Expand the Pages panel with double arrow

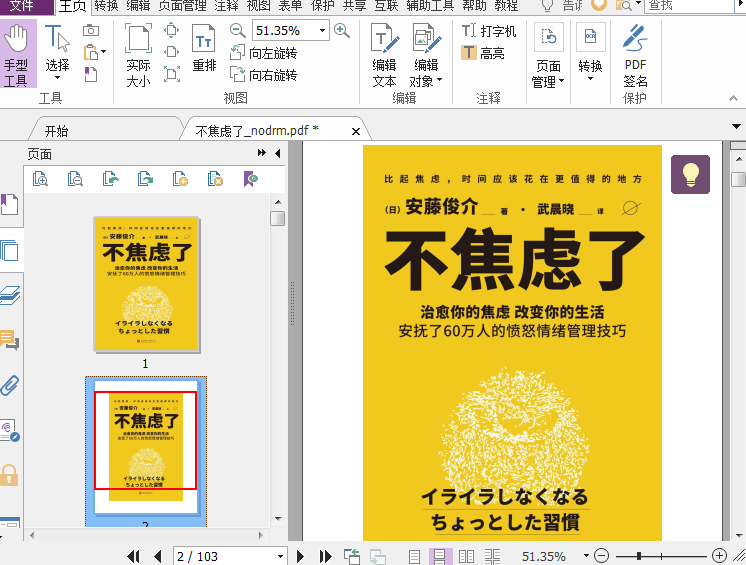point(262,153)
